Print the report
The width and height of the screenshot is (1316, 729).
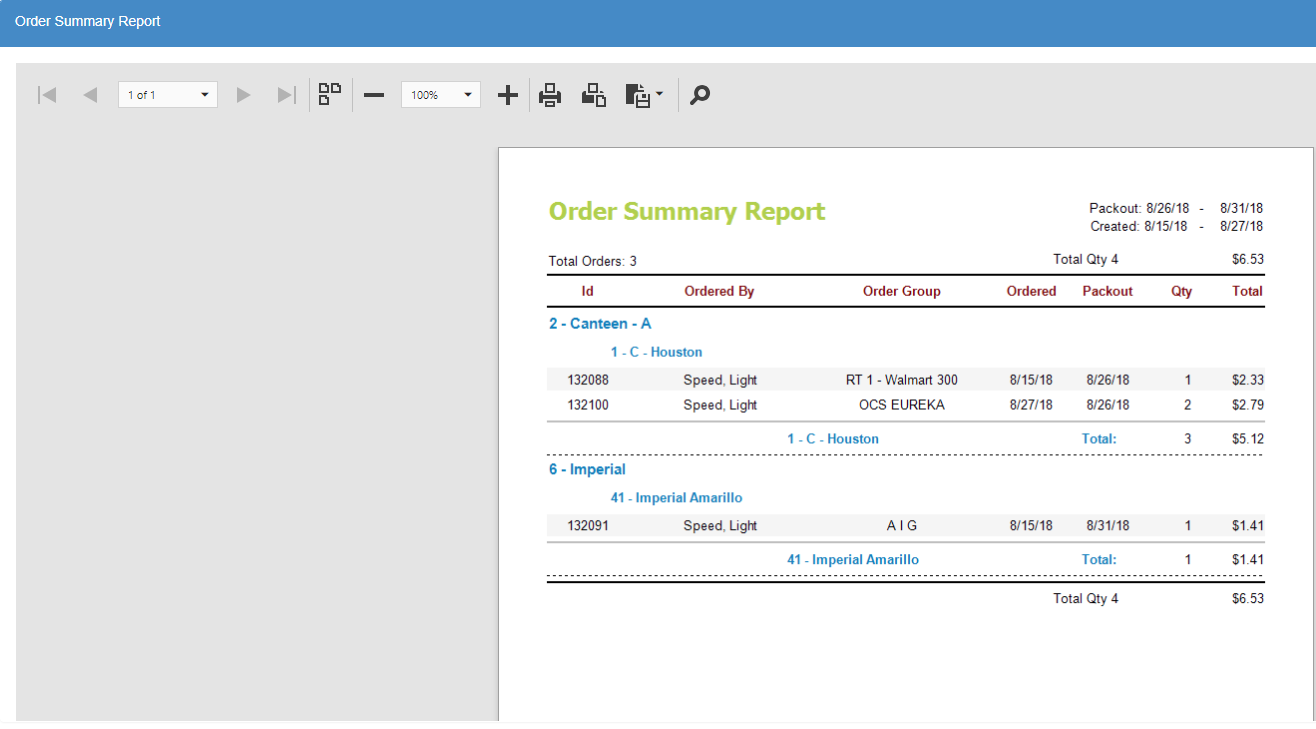tap(550, 95)
